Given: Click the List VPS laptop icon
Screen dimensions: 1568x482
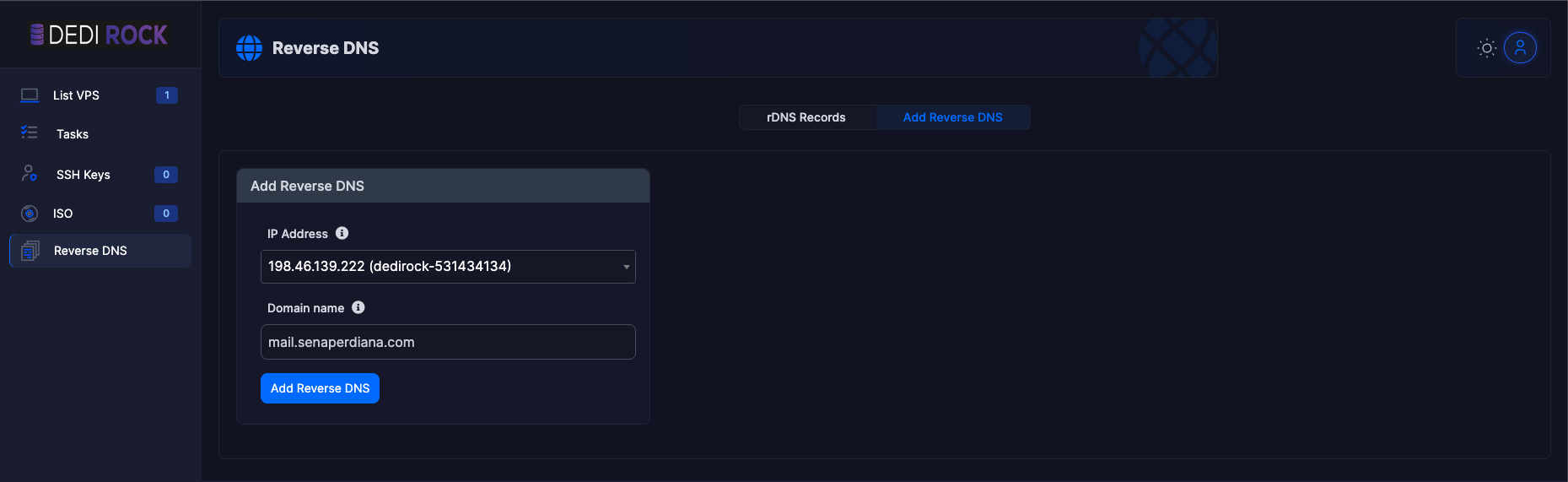Looking at the screenshot, I should pos(30,95).
